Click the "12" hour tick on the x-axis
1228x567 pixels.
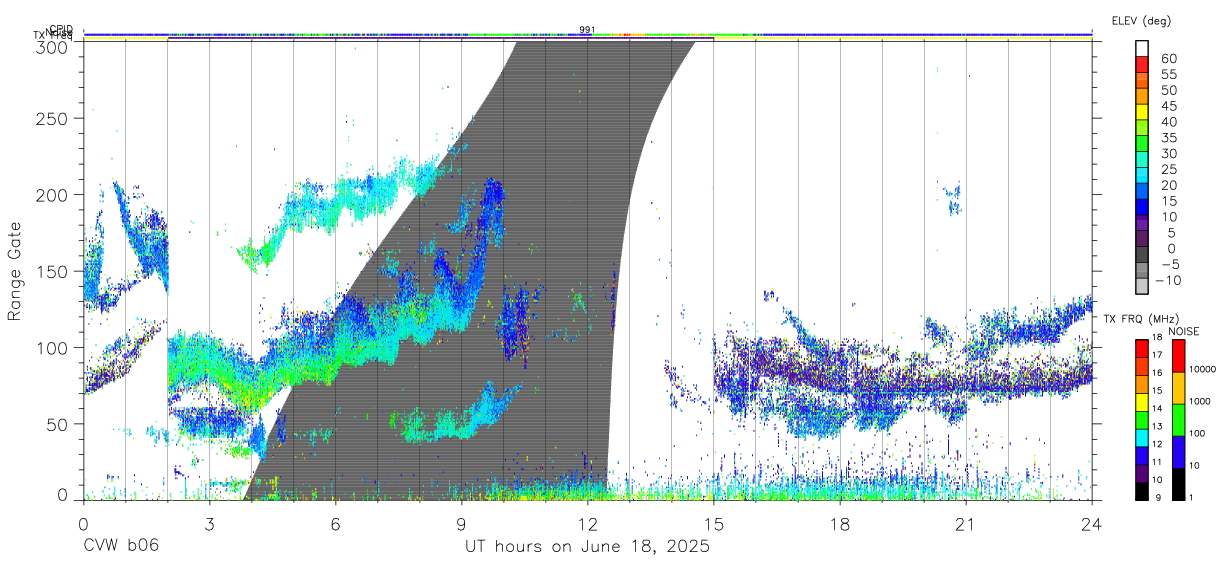[588, 522]
